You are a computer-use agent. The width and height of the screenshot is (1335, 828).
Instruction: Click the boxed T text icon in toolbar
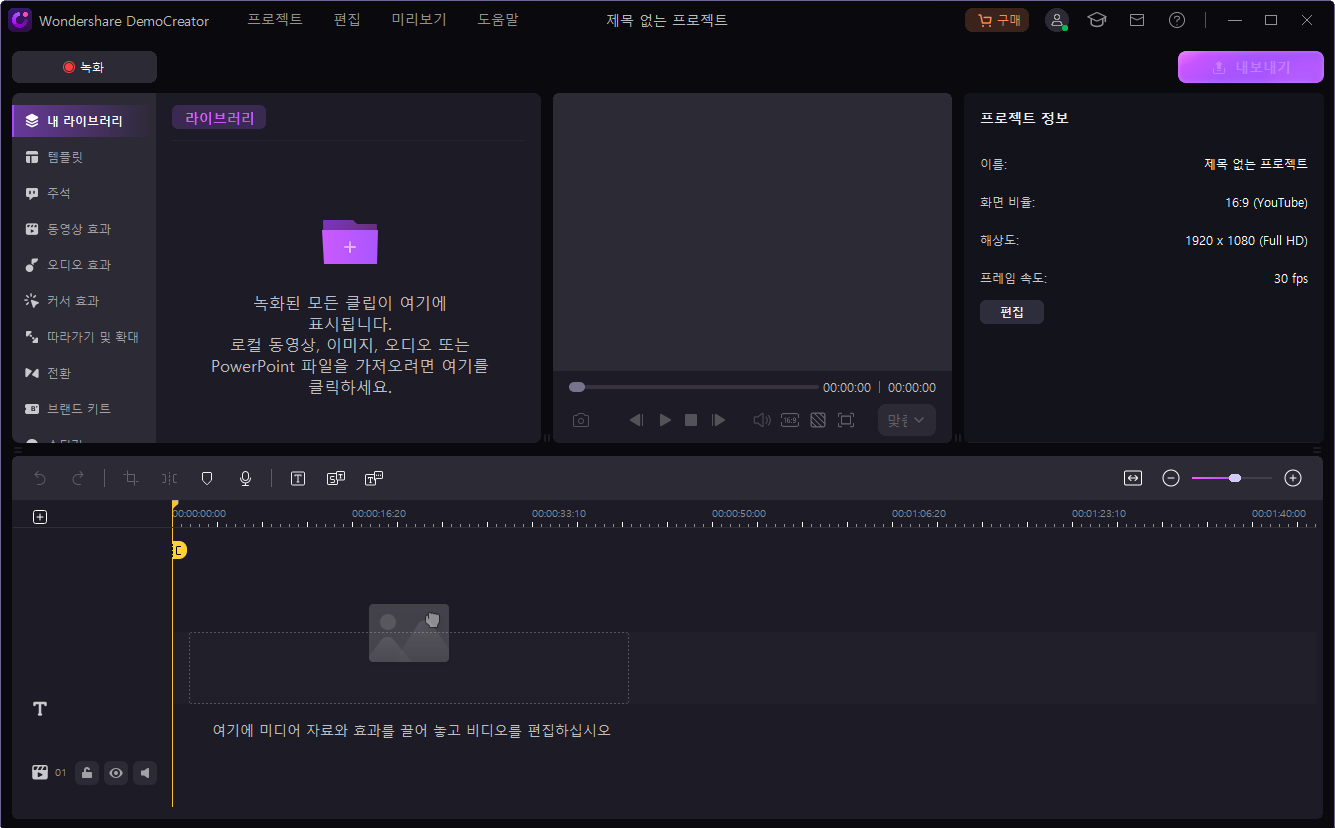pos(298,479)
